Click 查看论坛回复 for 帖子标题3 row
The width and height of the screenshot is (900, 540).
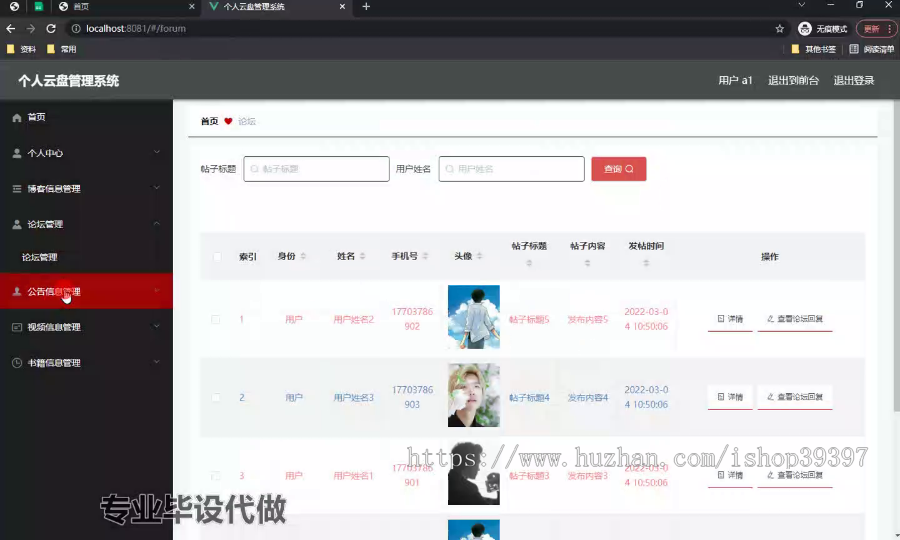click(x=795, y=475)
